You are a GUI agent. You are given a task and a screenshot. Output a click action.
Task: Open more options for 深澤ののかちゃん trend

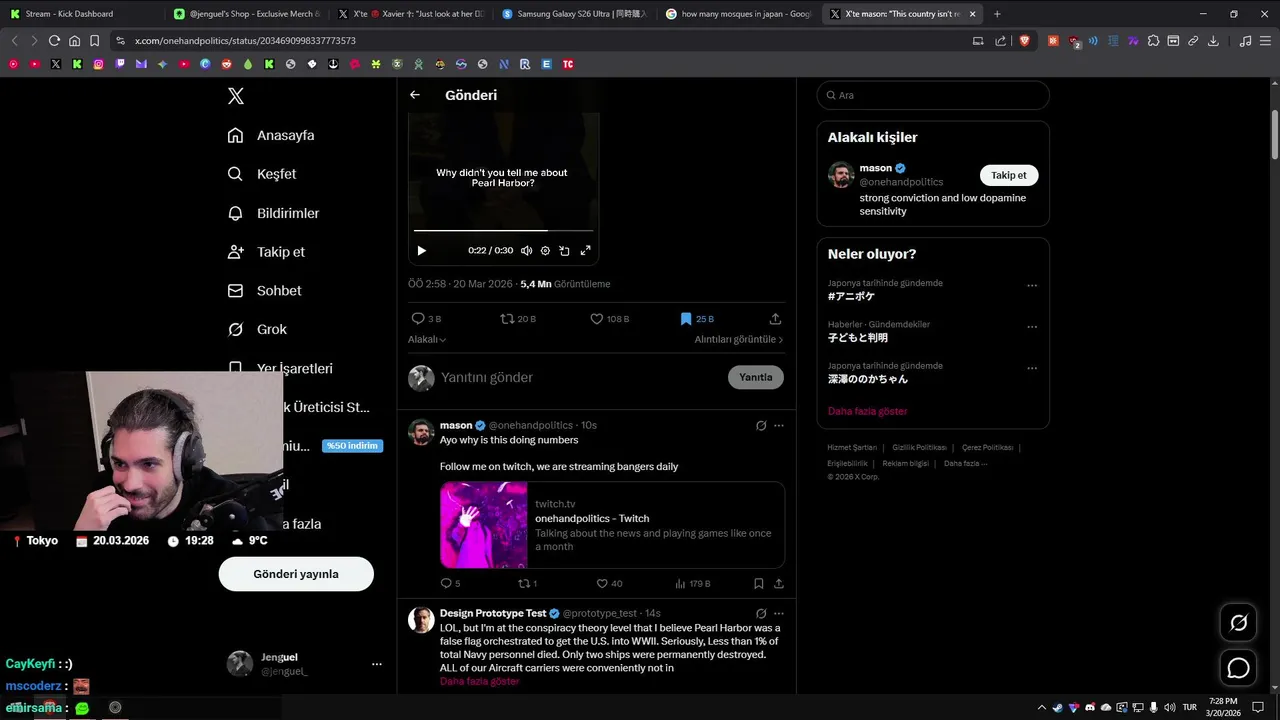pyautogui.click(x=1032, y=368)
